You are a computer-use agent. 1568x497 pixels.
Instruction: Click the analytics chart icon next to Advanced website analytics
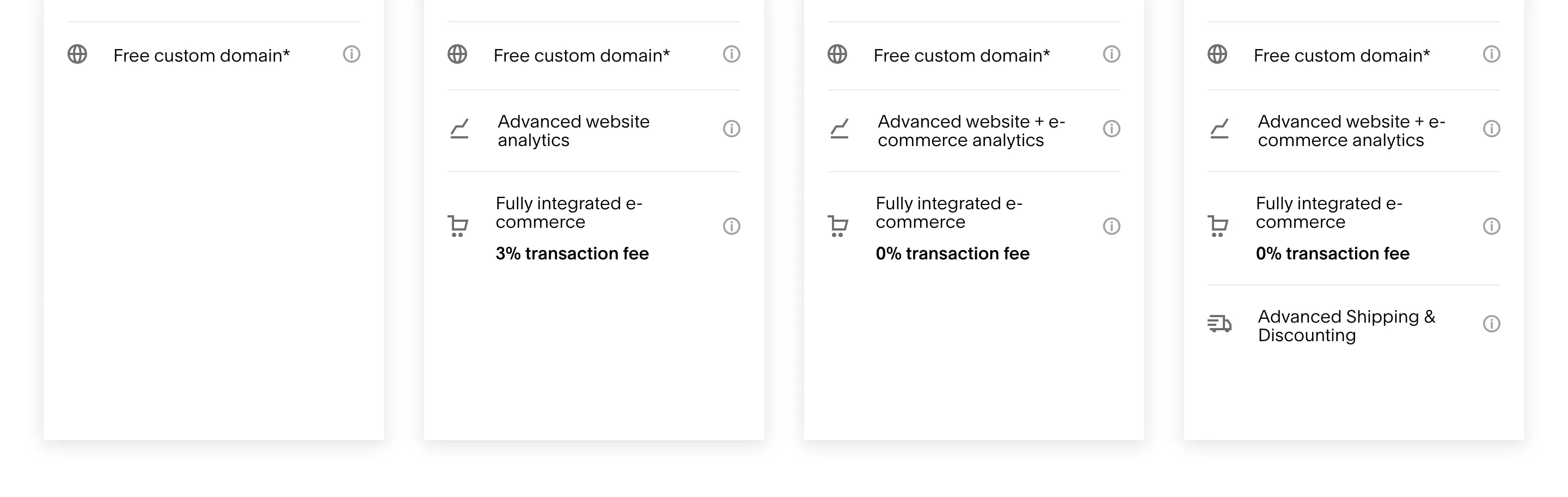(459, 130)
